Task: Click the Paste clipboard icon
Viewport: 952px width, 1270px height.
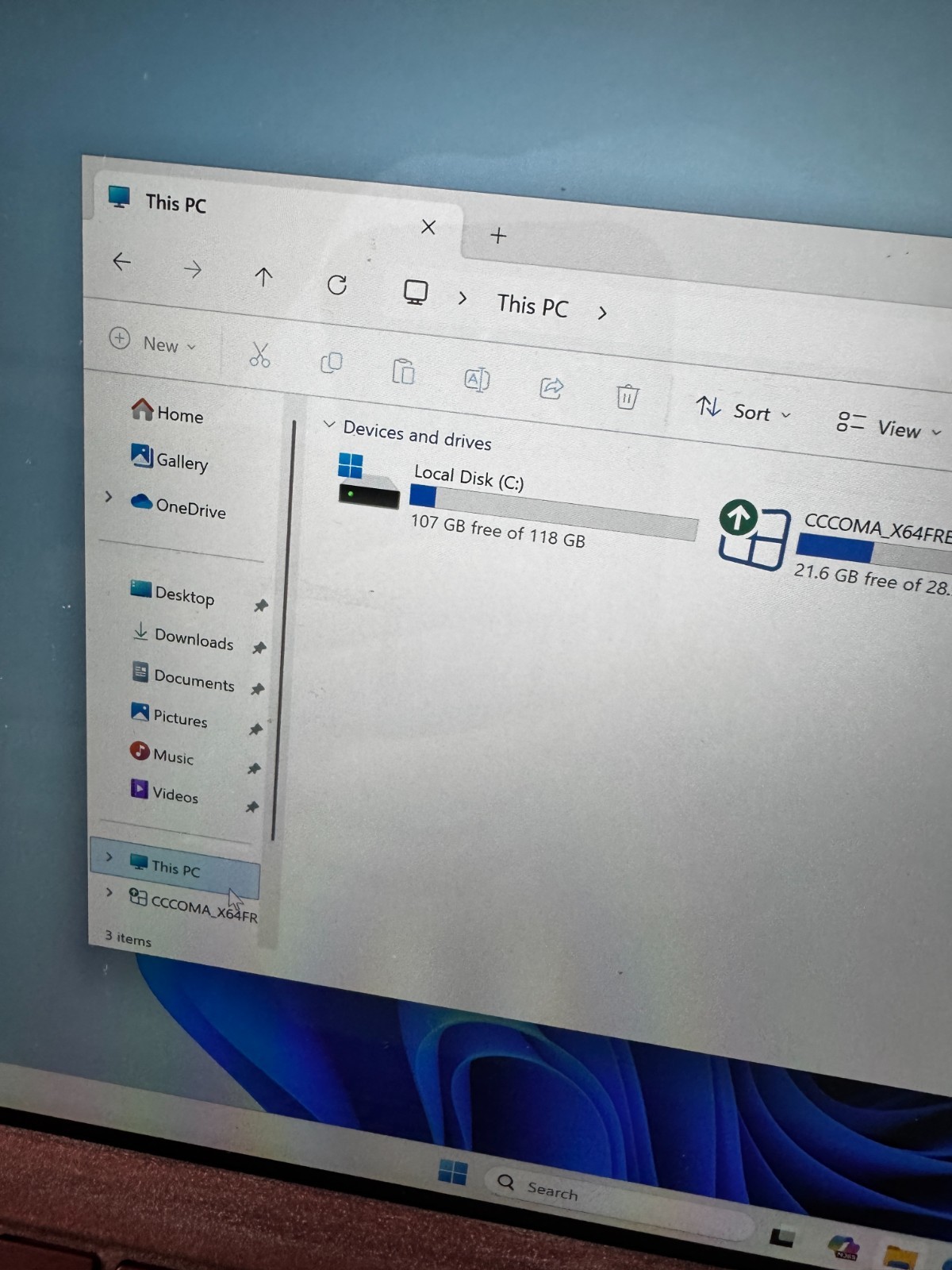Action: tap(403, 371)
